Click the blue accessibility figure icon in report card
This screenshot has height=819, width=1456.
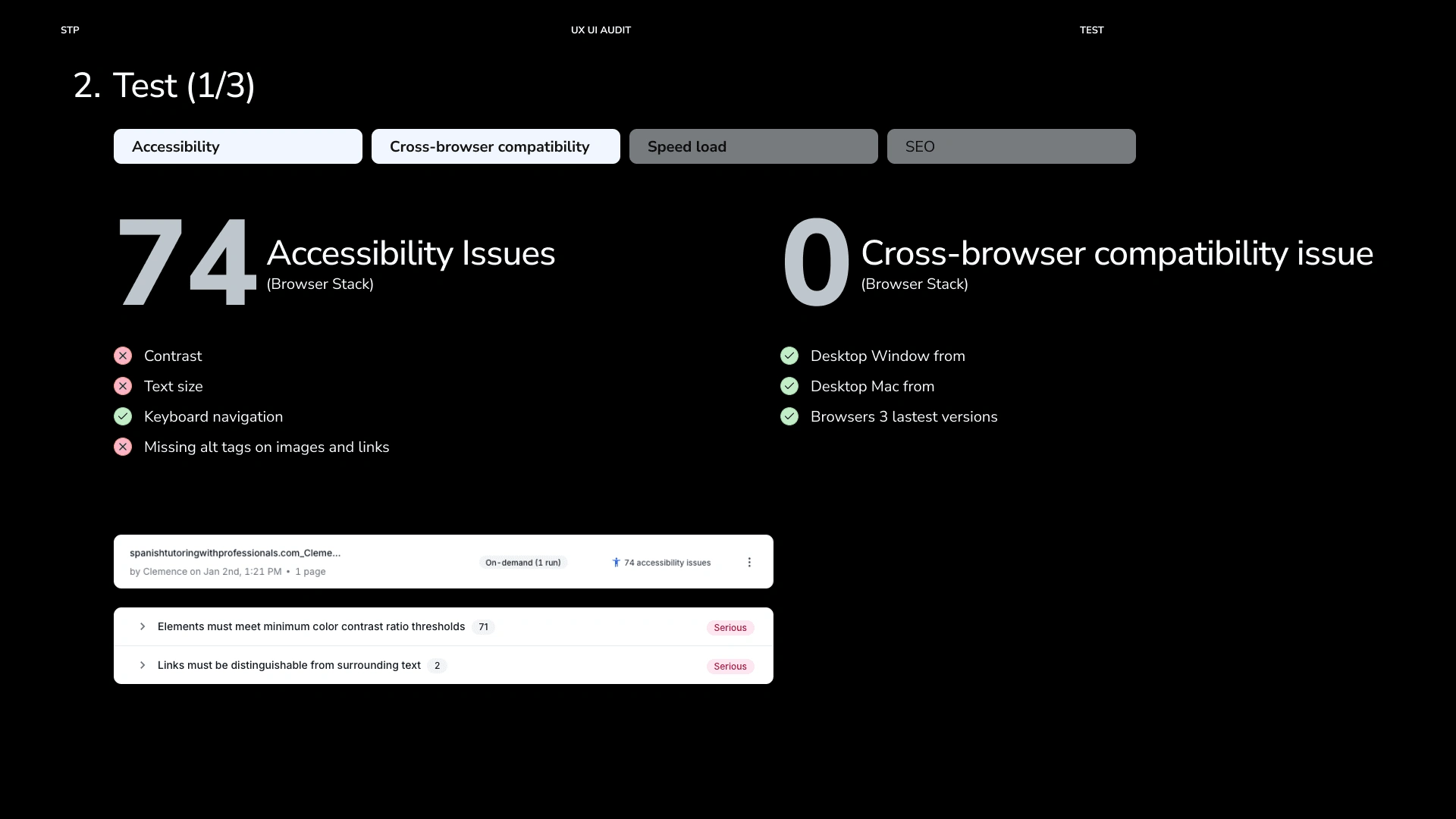click(x=616, y=562)
